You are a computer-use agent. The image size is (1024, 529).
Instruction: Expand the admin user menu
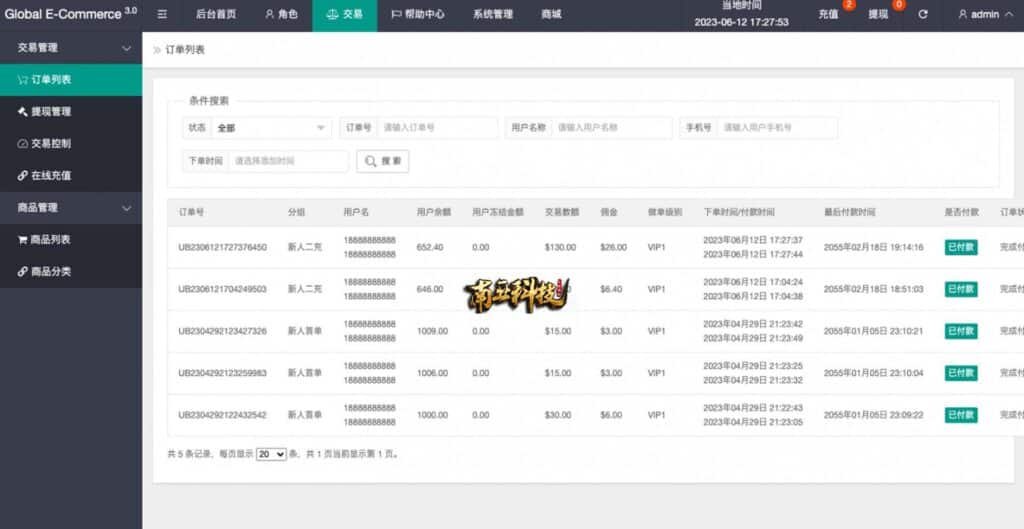(984, 15)
